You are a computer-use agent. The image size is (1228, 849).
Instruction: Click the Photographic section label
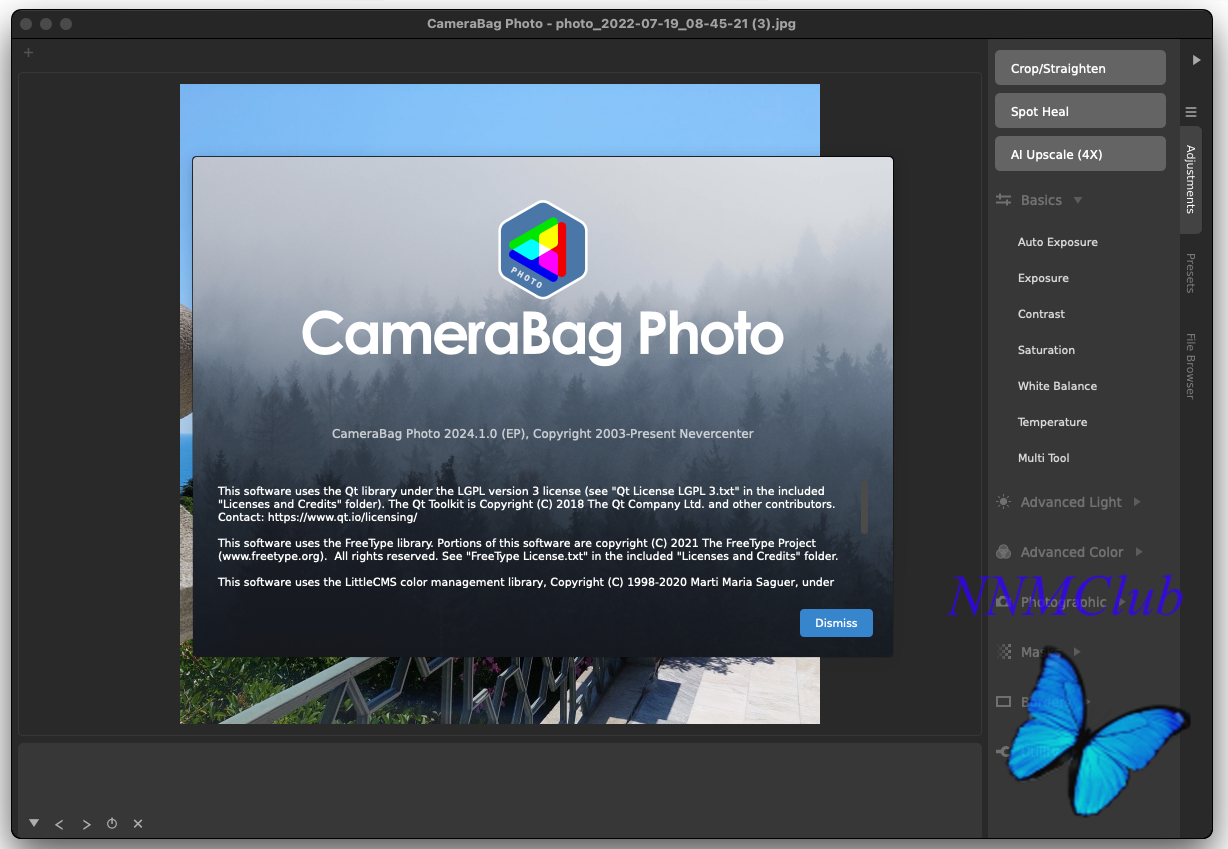tap(1063, 602)
